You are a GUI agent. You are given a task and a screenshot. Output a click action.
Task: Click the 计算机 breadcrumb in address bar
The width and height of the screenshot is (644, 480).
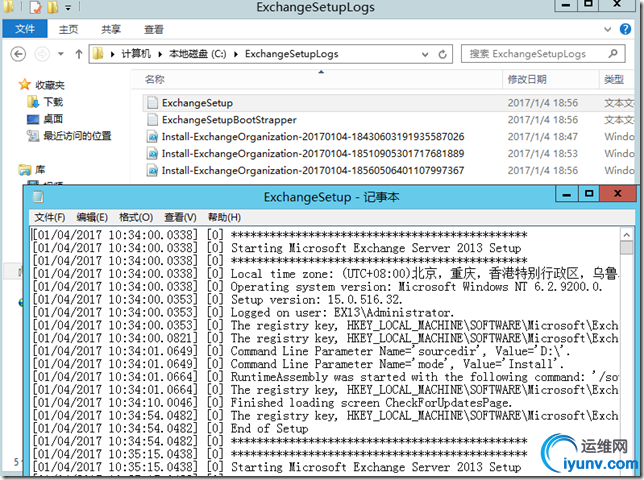[136, 54]
